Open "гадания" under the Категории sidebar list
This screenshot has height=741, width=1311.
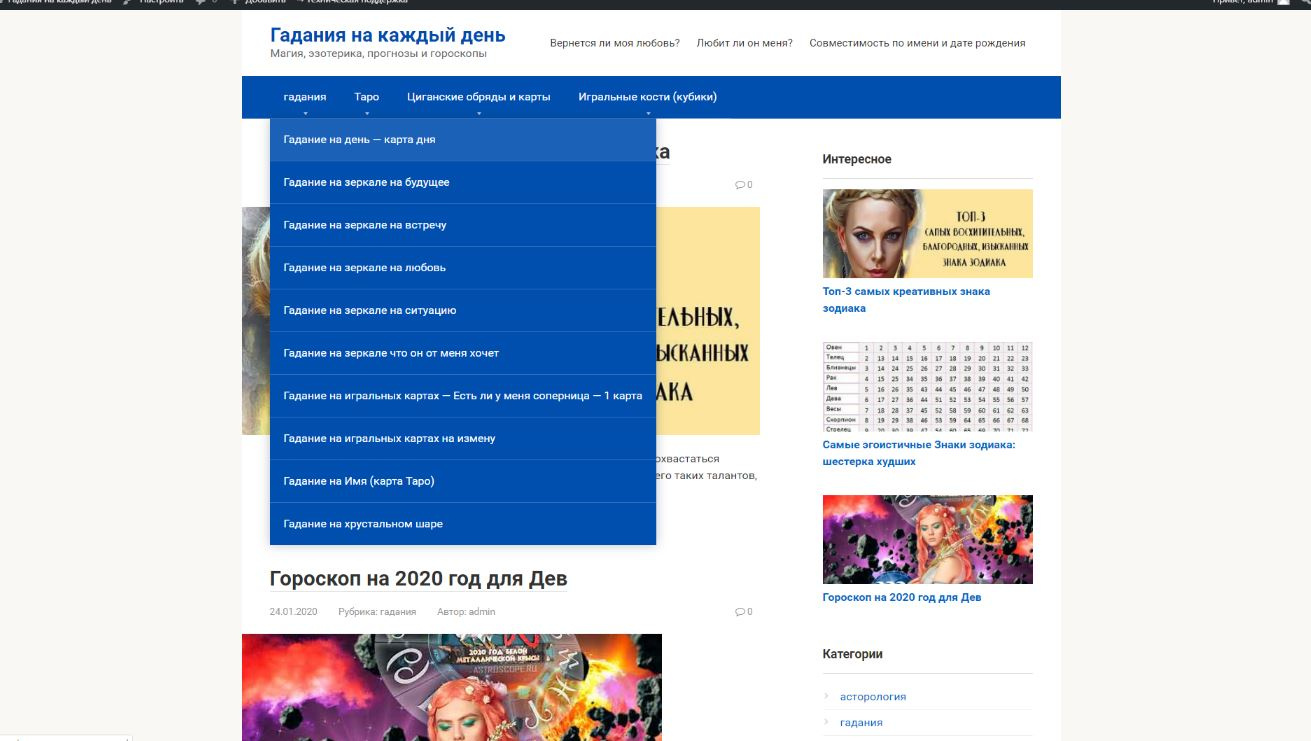coord(861,722)
